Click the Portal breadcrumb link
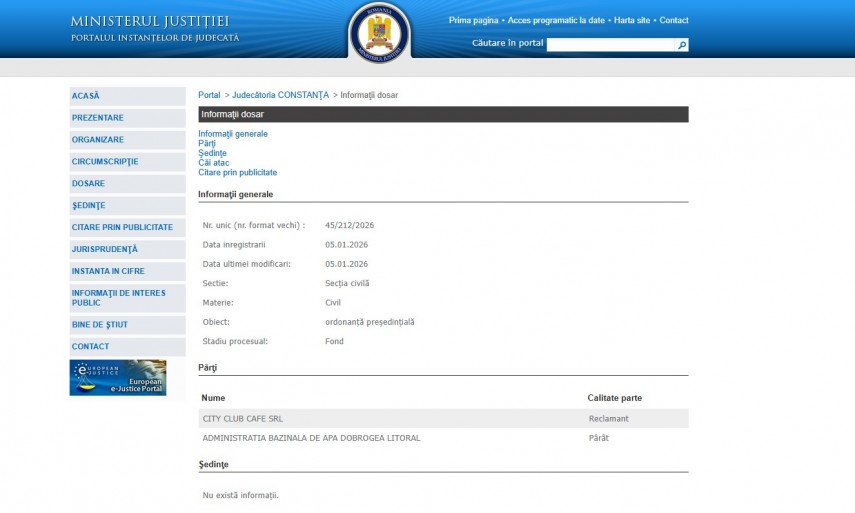The height and width of the screenshot is (513, 855). 209,95
